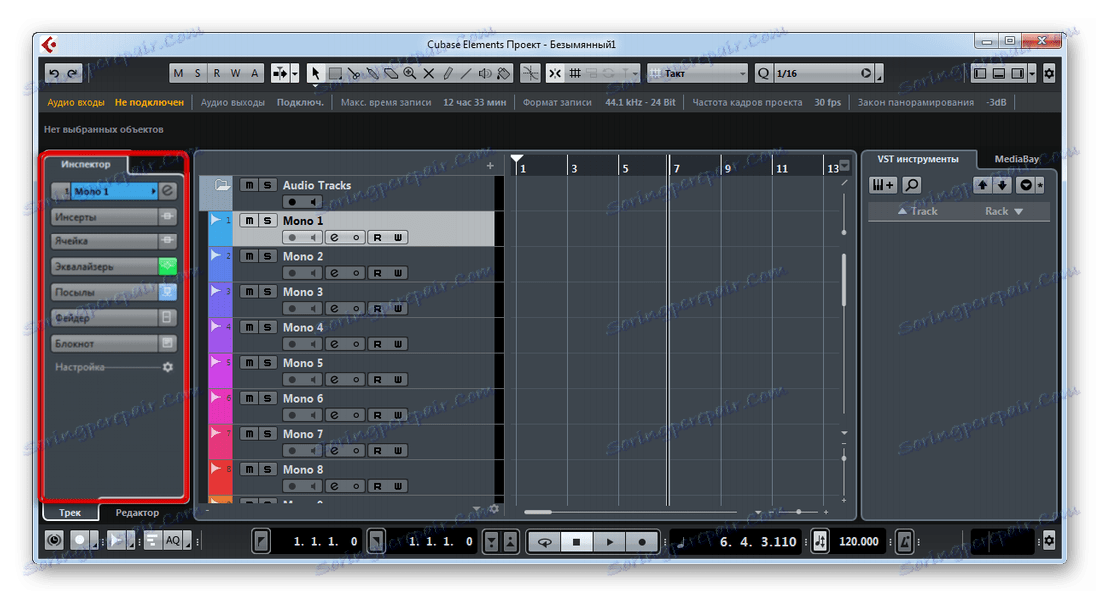1100x597 pixels.
Task: Enable Read automation on Mono 4
Action: coord(377,344)
